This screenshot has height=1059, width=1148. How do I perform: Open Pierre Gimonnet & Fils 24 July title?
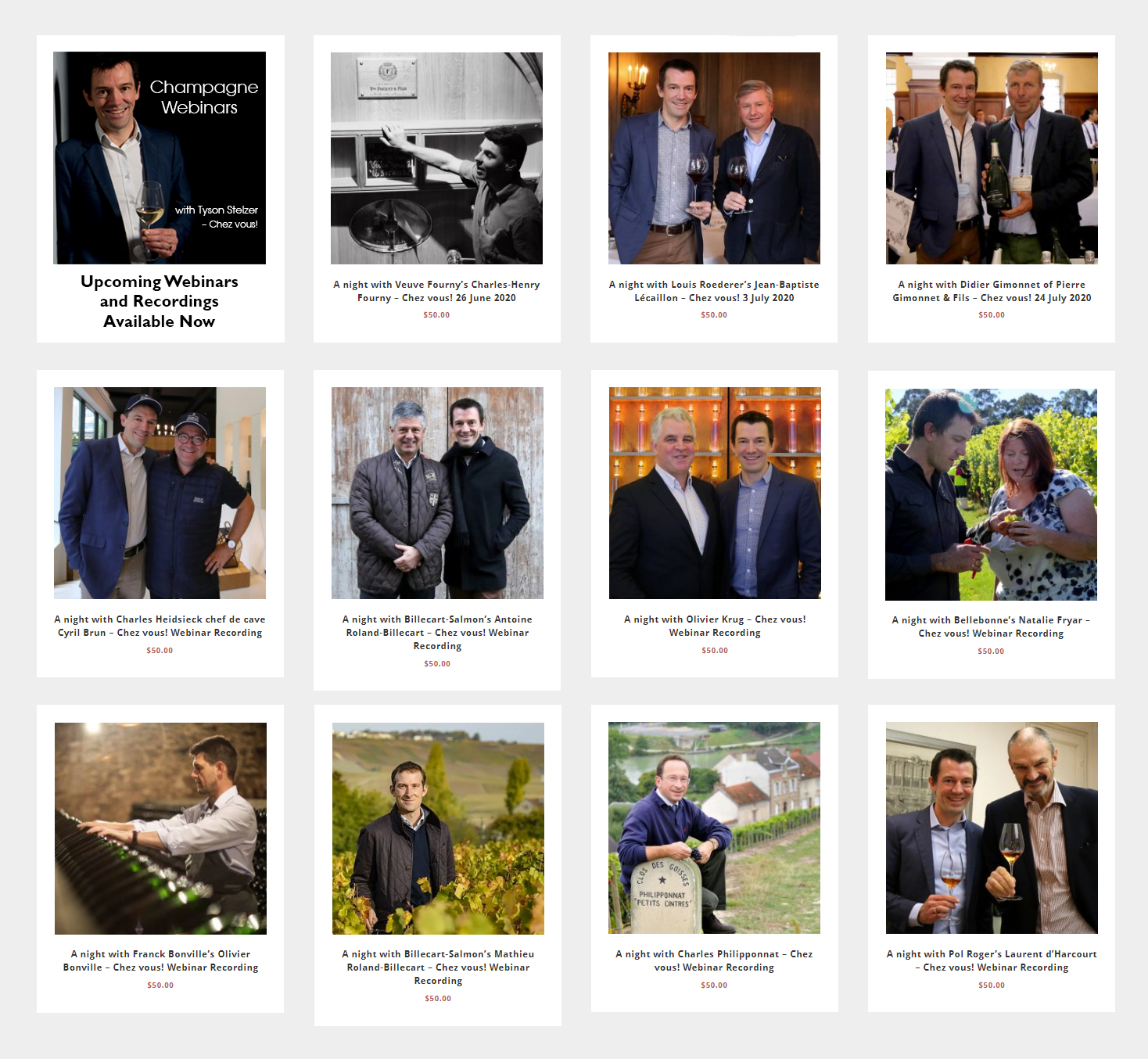point(992,291)
